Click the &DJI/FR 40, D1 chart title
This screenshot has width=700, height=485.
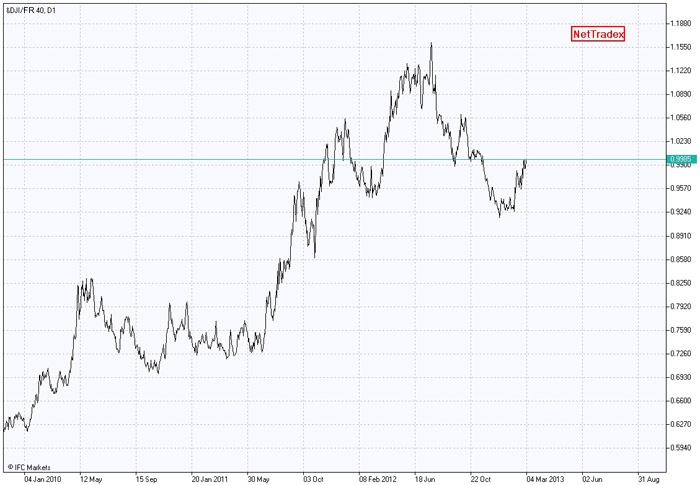(30, 10)
